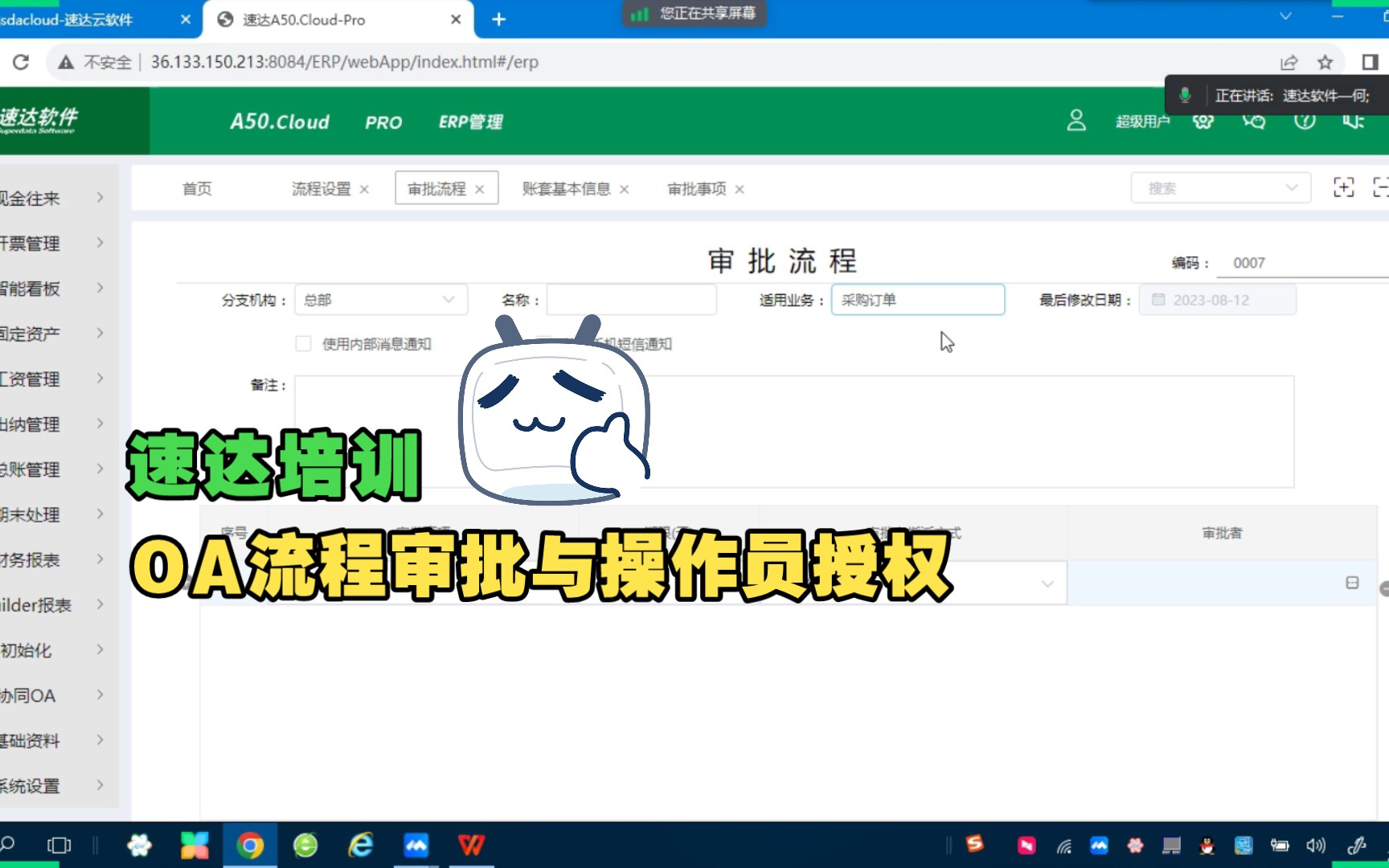
Task: Click the announcement horn icon in the header
Action: point(1354,121)
